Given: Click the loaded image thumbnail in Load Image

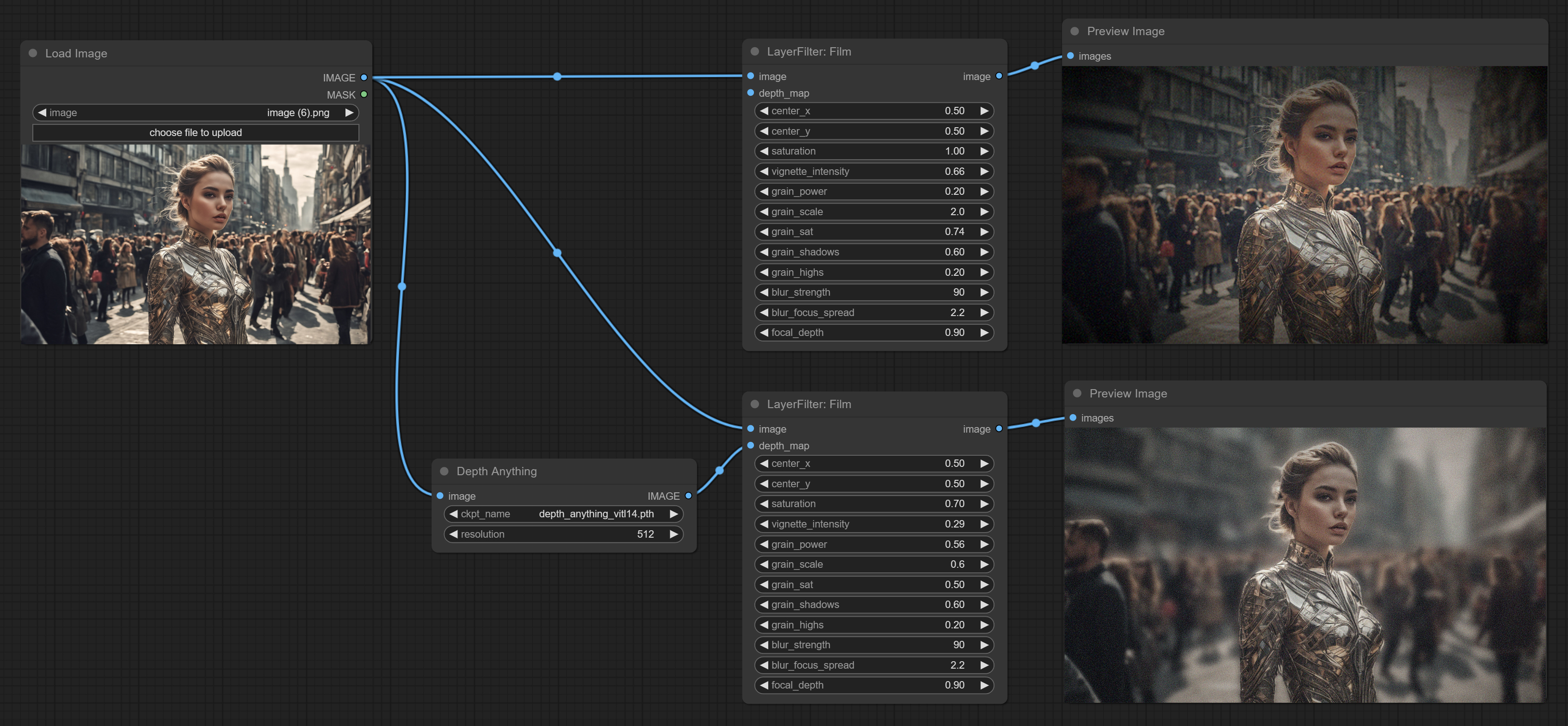Looking at the screenshot, I should tap(195, 244).
